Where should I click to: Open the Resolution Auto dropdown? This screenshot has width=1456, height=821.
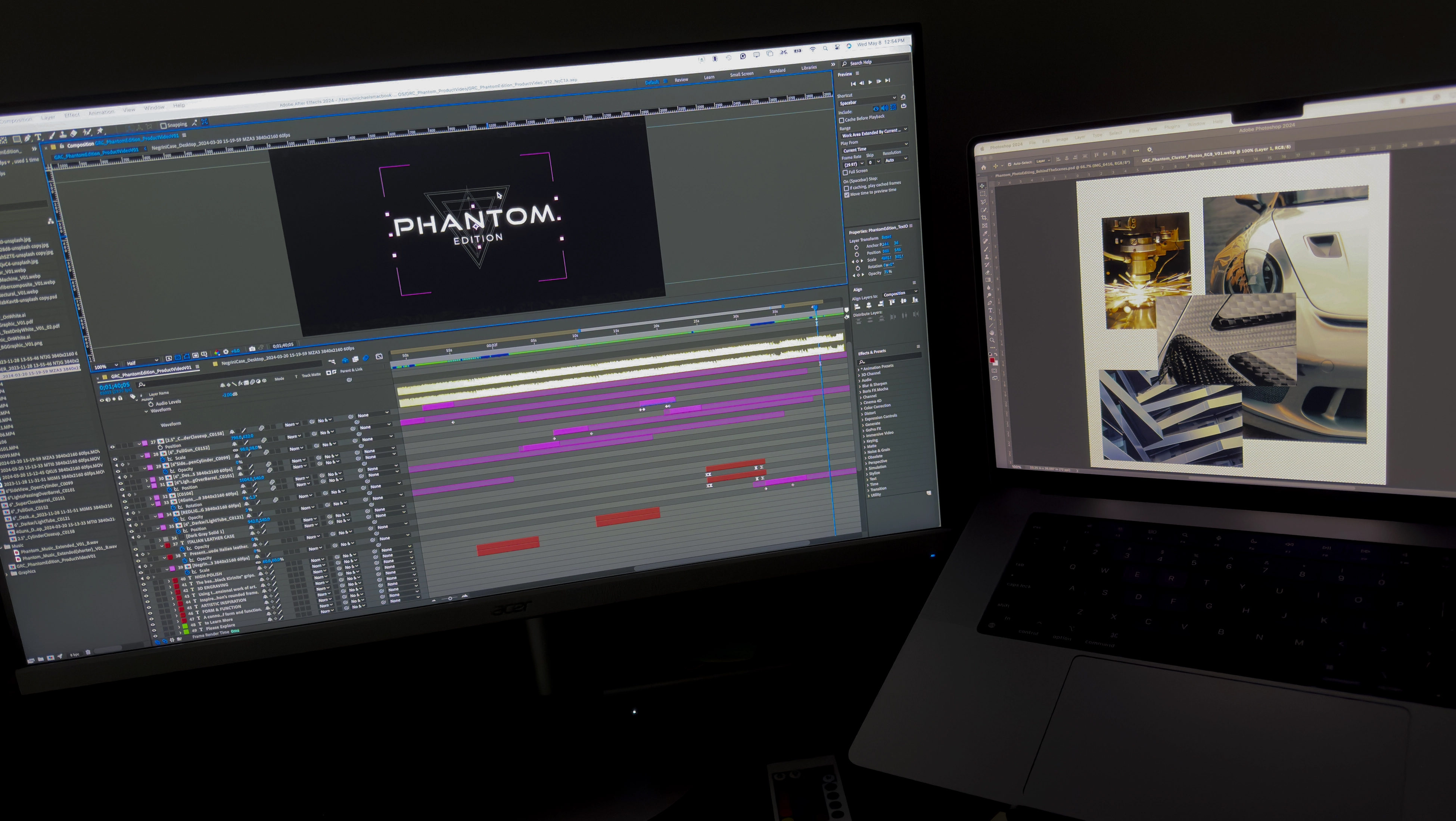click(896, 160)
